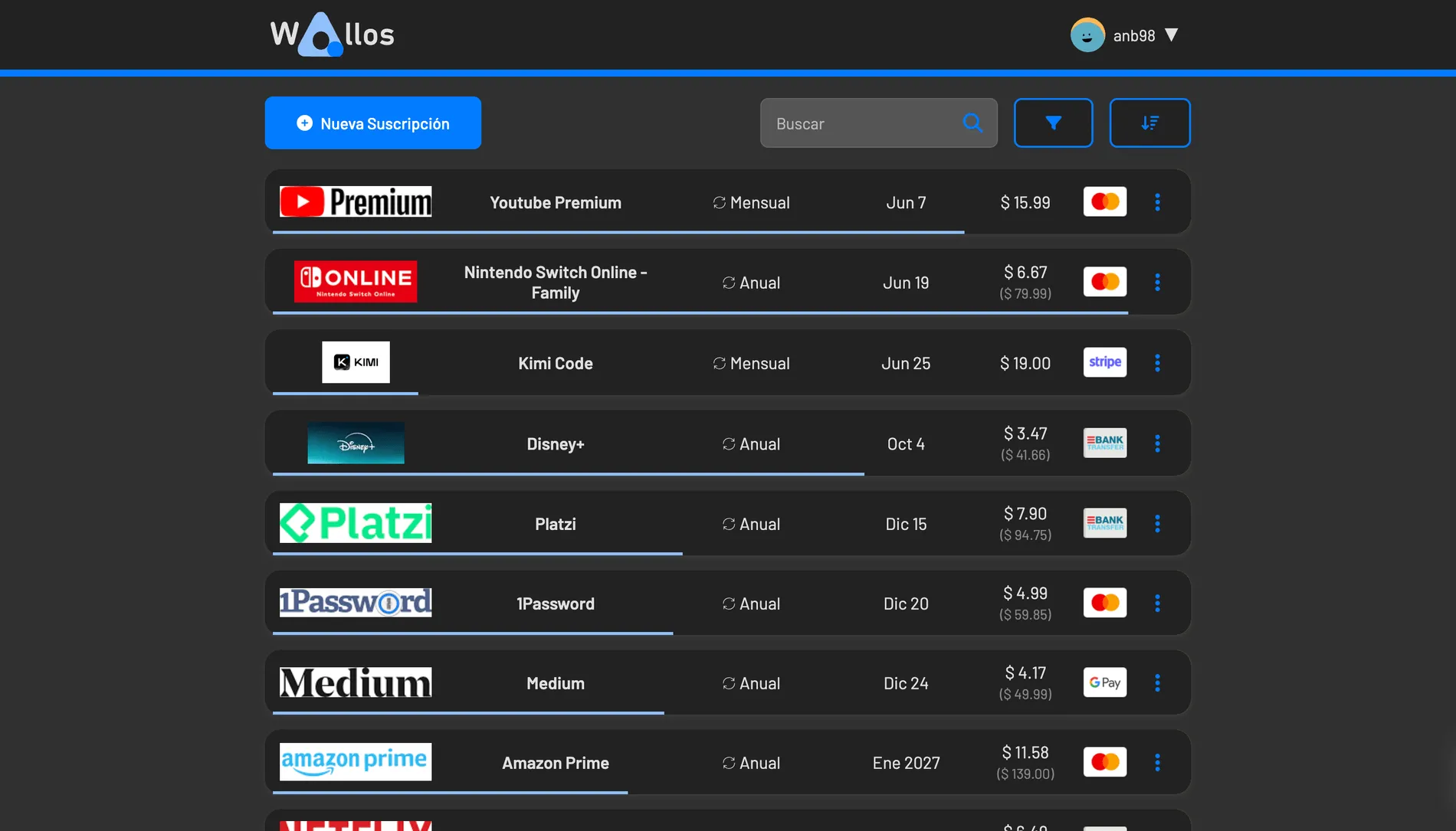Expand the anb98 user menu arrow
Viewport: 1456px width, 831px height.
click(1171, 35)
